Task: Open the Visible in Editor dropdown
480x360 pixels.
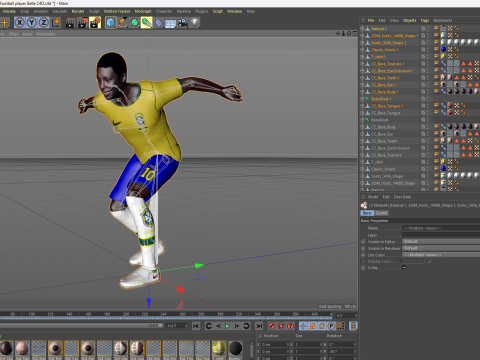Action: point(441,241)
